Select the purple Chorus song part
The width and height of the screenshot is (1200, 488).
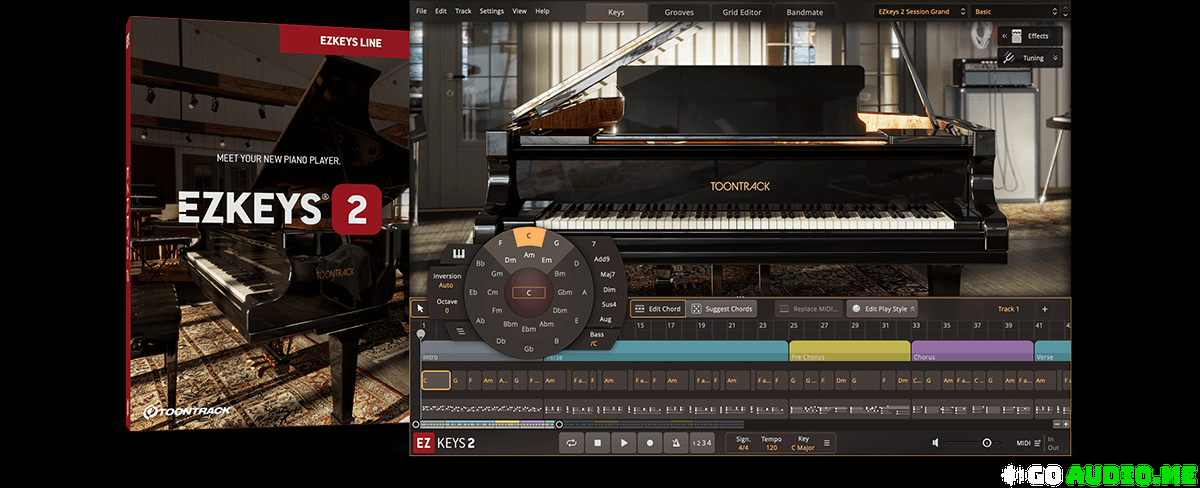tap(972, 351)
